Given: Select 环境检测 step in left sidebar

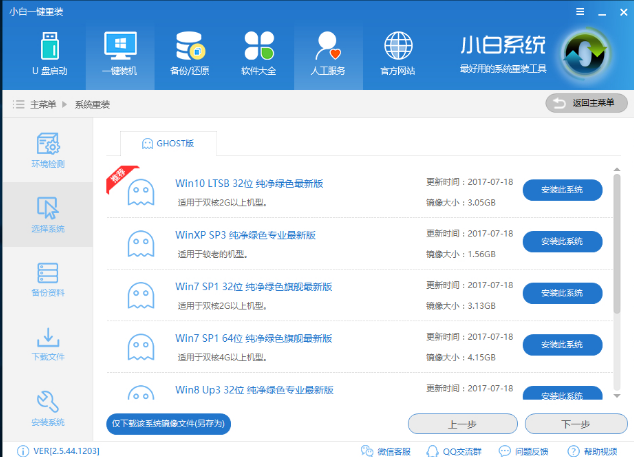Looking at the screenshot, I should click(47, 150).
